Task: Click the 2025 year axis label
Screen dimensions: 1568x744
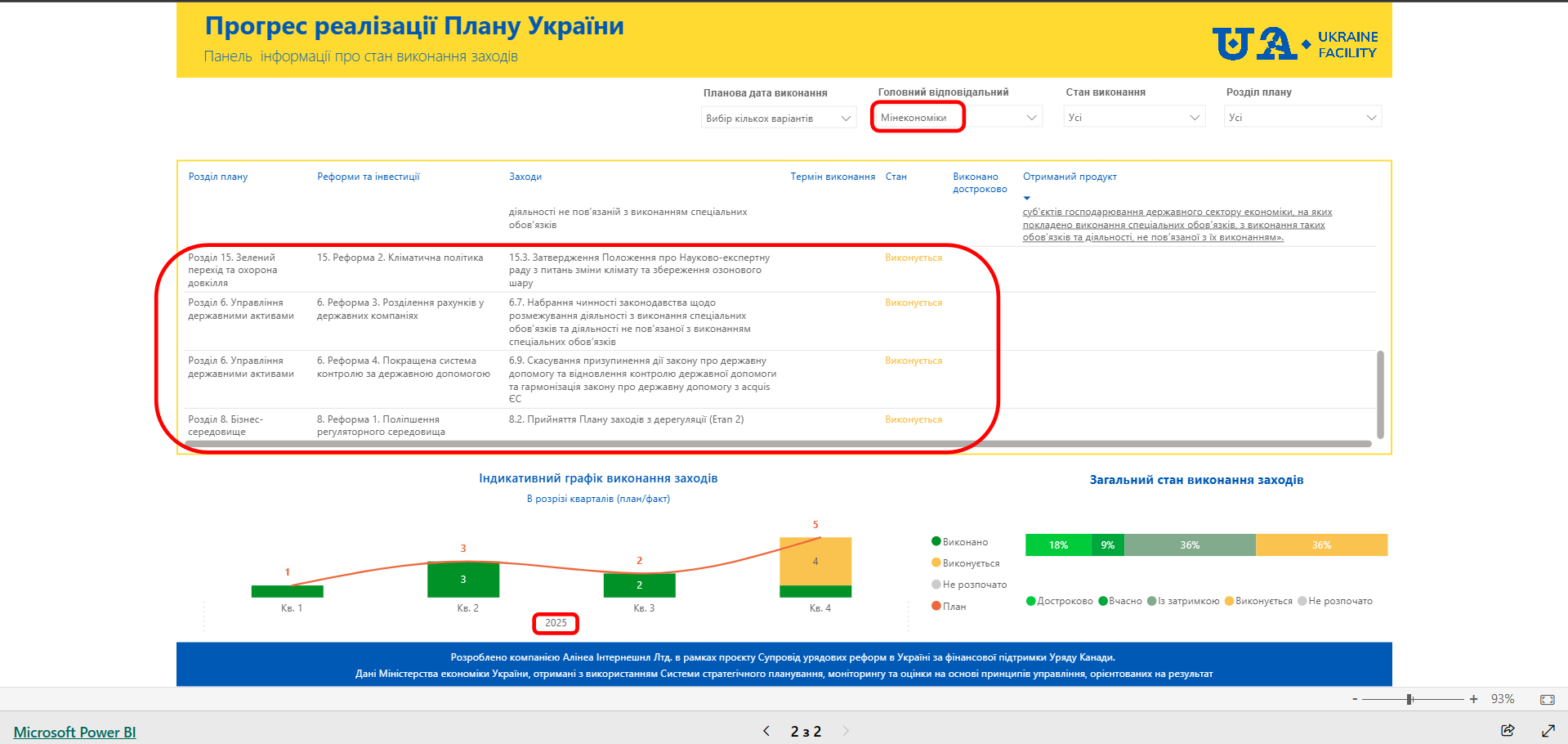Action: [x=556, y=623]
